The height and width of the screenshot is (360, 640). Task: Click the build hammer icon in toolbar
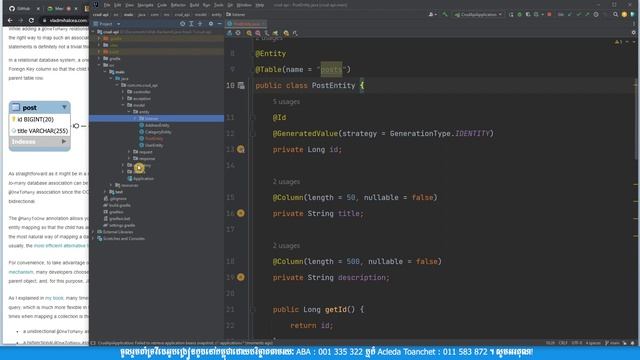[445, 15]
